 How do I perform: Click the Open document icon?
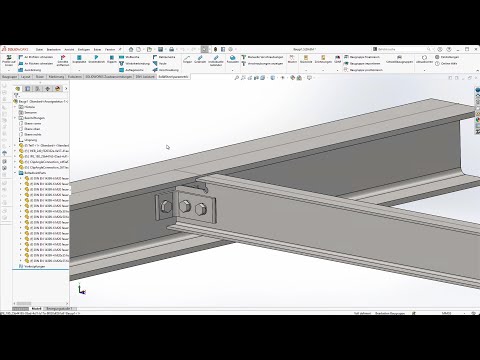click(149, 49)
